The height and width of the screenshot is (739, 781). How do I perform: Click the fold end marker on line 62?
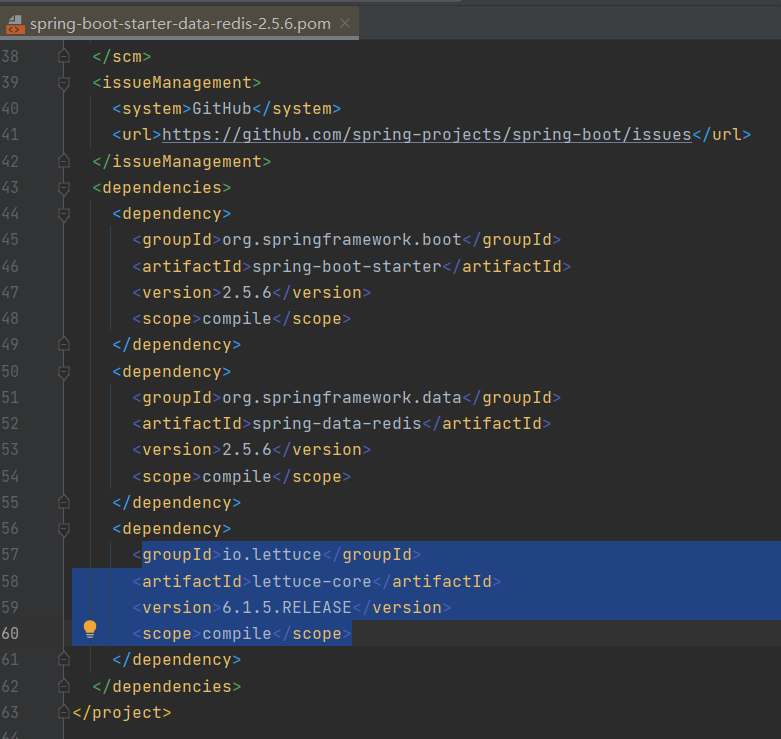coord(64,686)
